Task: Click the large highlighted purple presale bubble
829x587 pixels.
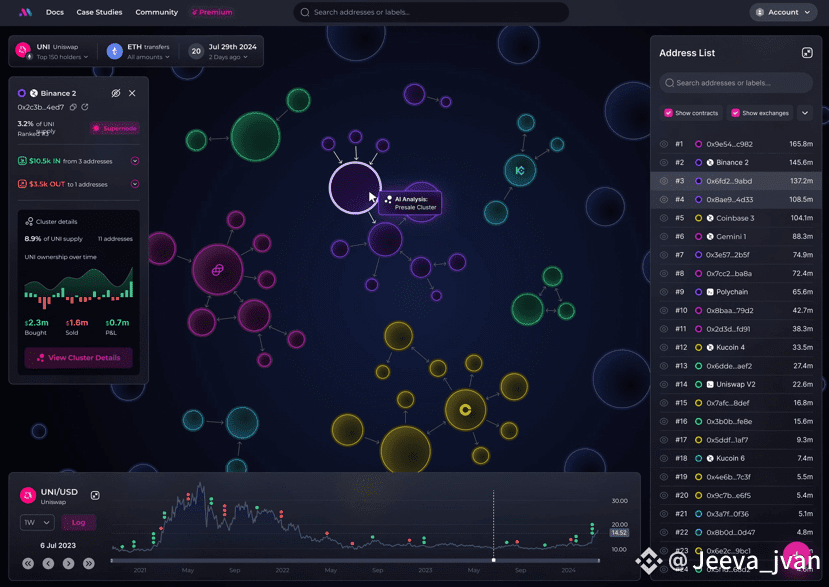Action: 355,188
